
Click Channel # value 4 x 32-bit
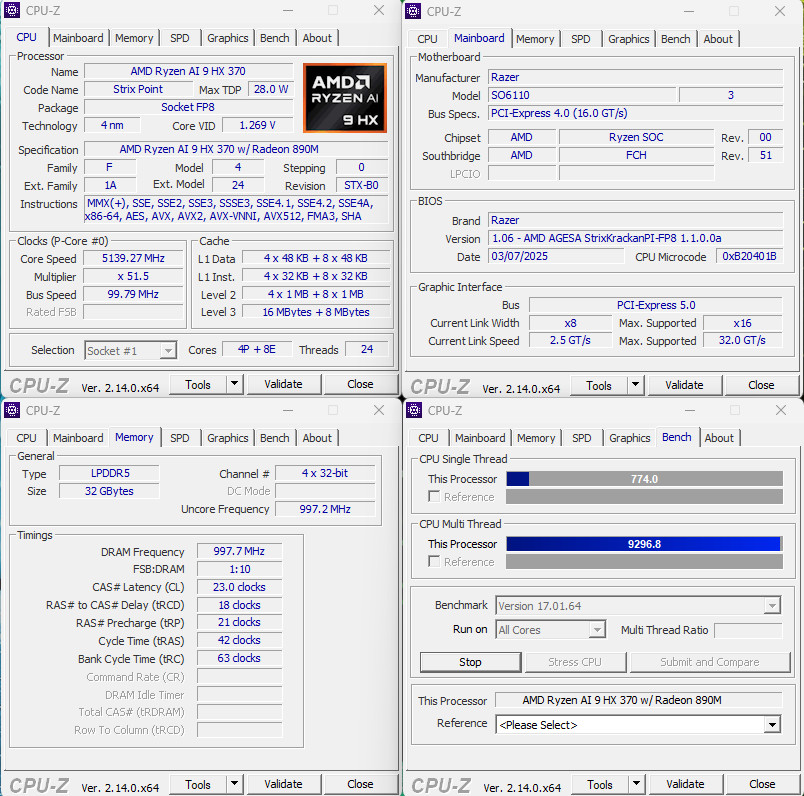click(325, 473)
